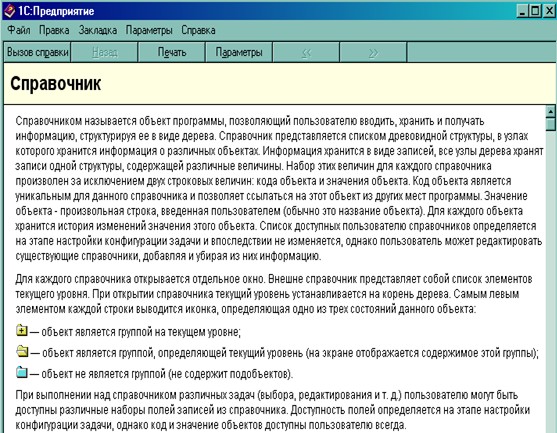Click text 'объект не является группой'
Image resolution: width=557 pixels, height=433 pixels.
[104, 374]
